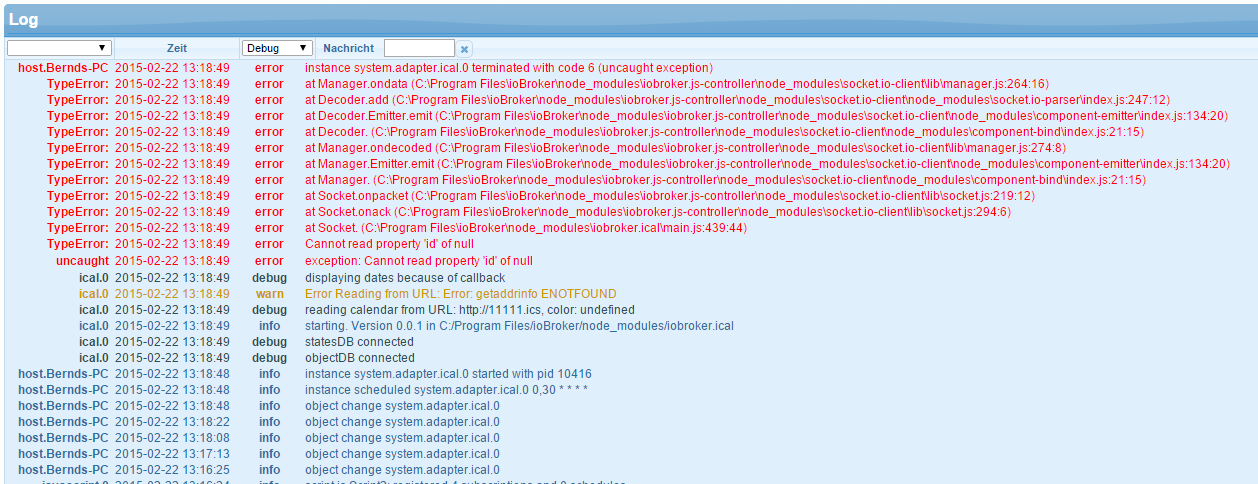The image size is (1258, 484).
Task: Click the 'error' level in the Socket.onack row
Action: [269, 212]
